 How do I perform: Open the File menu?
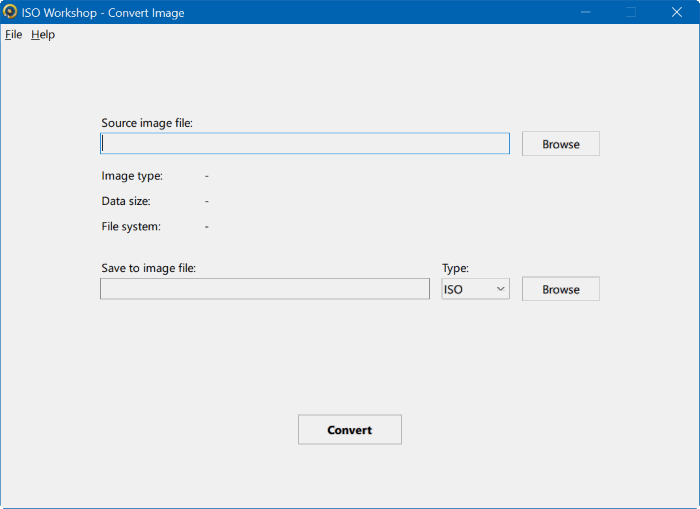(x=13, y=34)
